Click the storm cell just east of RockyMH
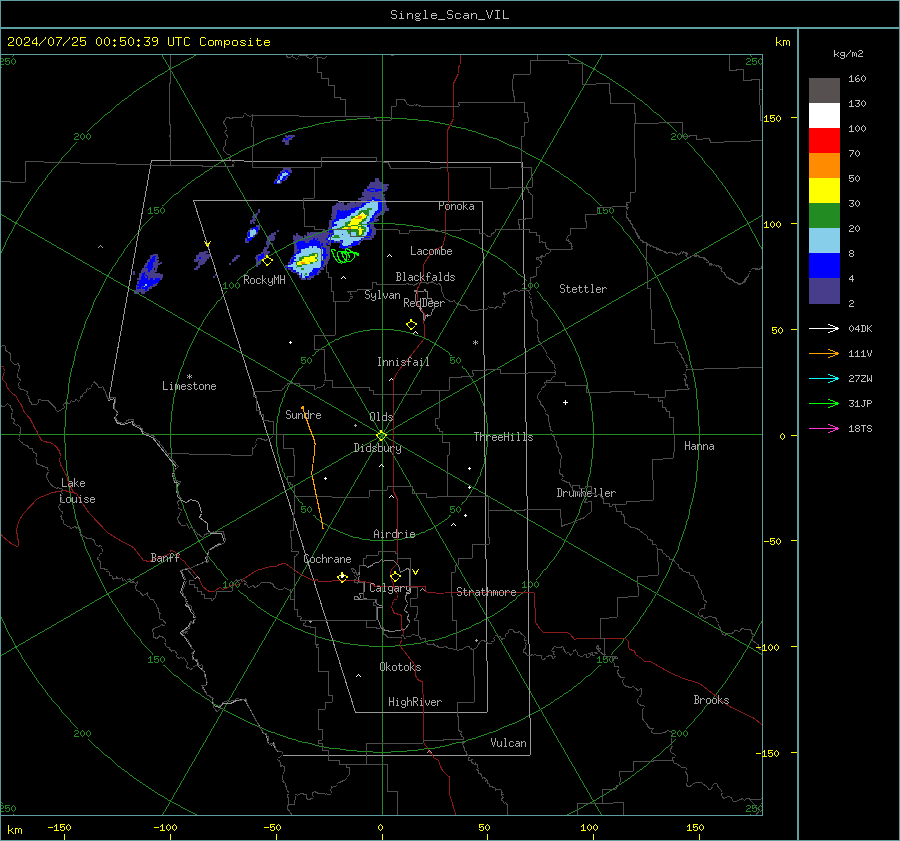 point(308,258)
